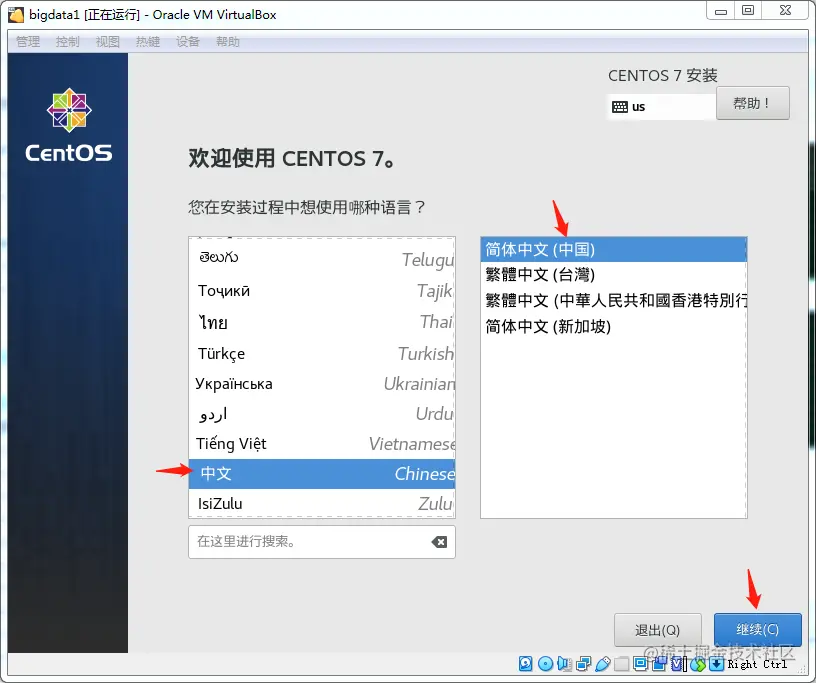816x683 pixels.
Task: Select the Türkçe Turkish language row
Action: click(x=322, y=353)
